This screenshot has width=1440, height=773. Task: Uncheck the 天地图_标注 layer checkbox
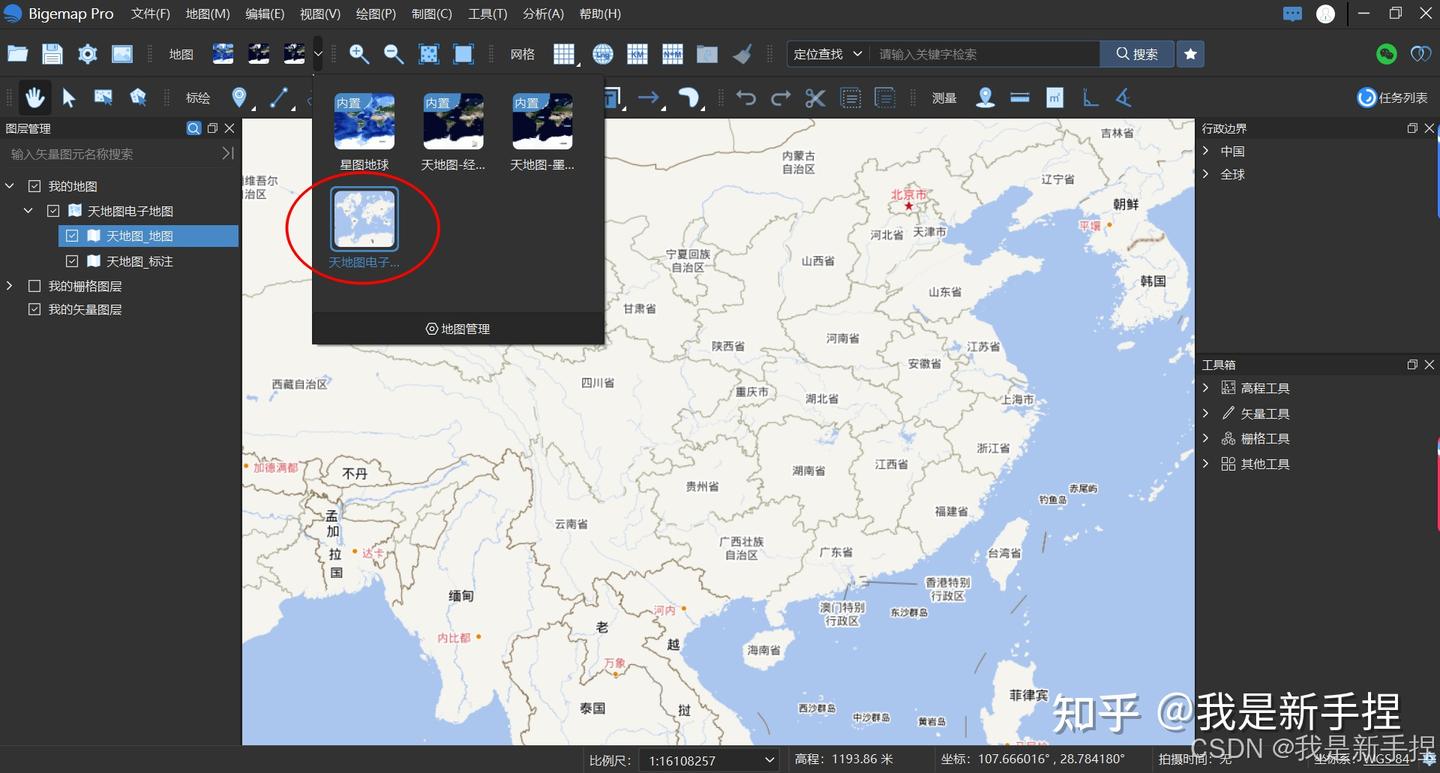(71, 260)
